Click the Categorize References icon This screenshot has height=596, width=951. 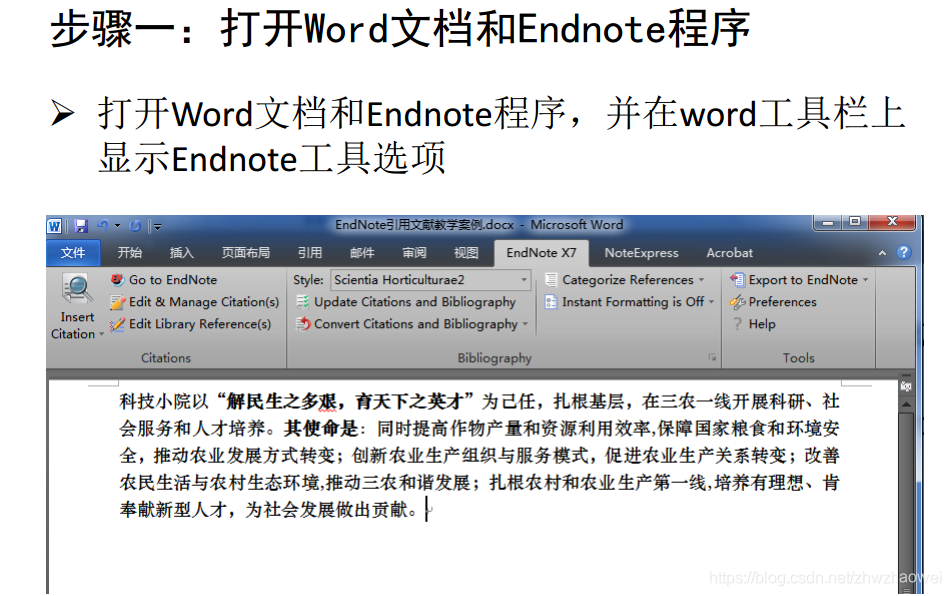click(551, 280)
